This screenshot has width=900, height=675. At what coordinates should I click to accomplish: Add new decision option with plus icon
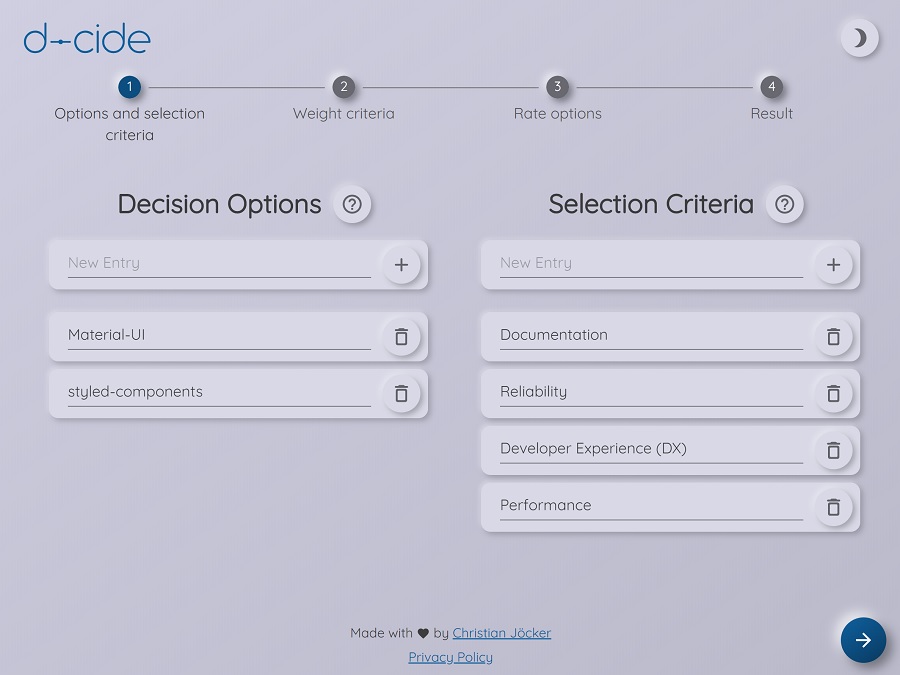point(401,265)
